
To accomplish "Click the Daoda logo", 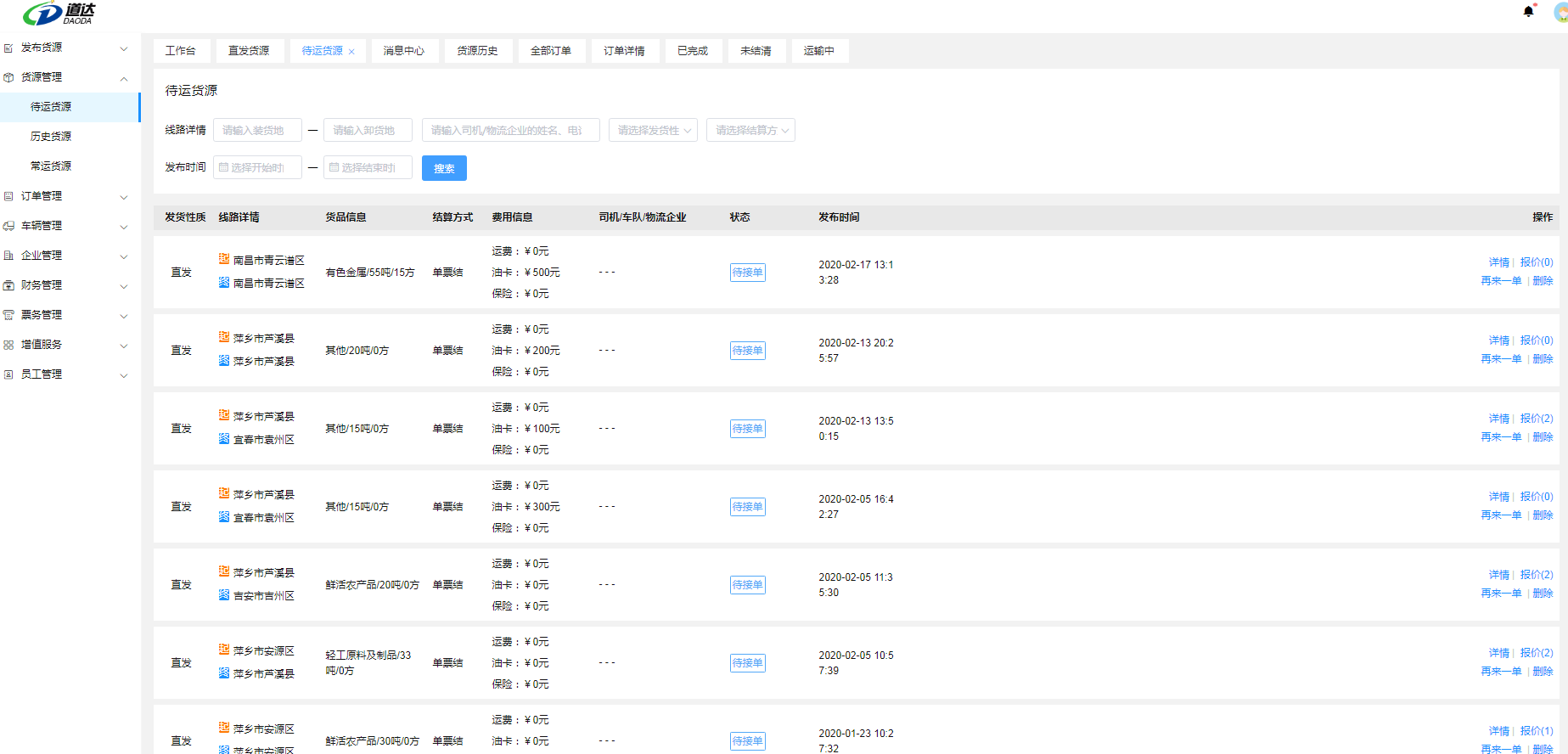I will click(59, 14).
